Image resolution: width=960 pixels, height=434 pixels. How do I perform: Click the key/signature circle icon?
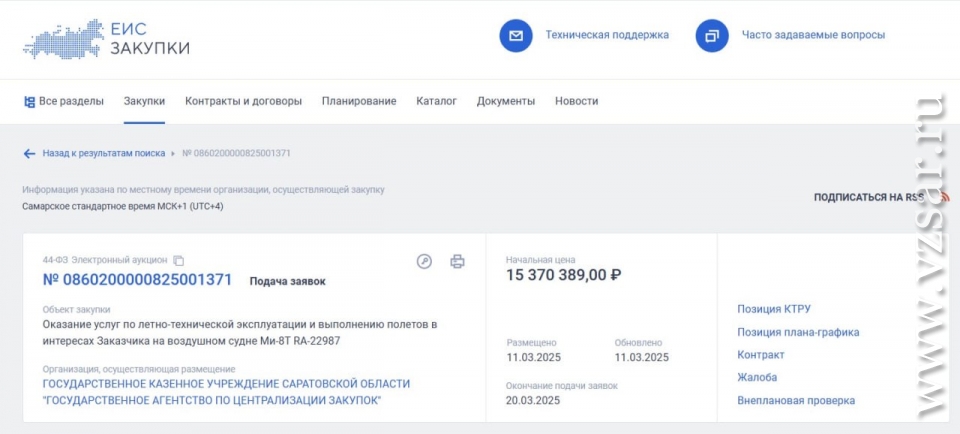pyautogui.click(x=424, y=261)
